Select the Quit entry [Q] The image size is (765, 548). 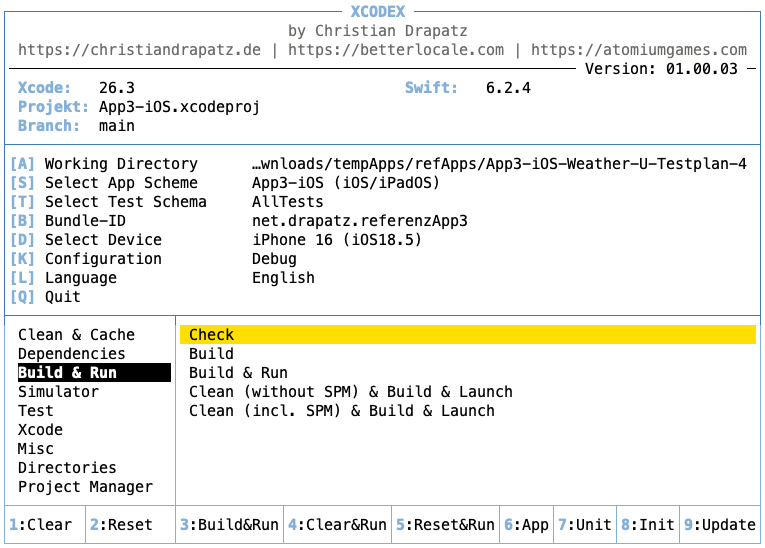click(x=45, y=297)
